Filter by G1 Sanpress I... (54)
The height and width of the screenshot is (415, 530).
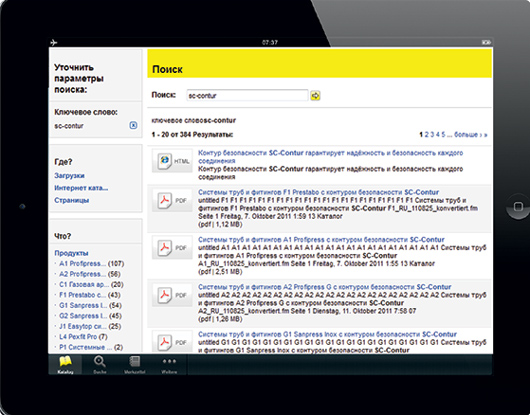tap(90, 306)
